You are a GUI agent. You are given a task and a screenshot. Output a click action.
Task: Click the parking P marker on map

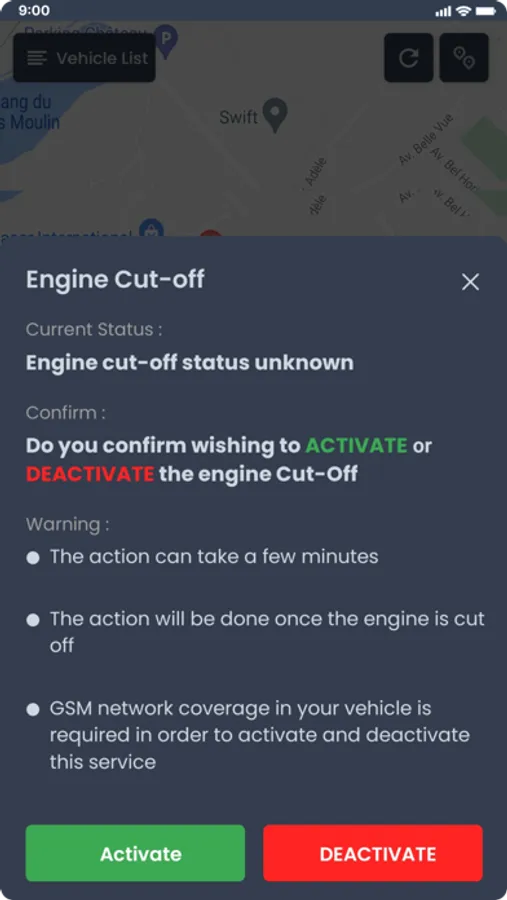[167, 41]
